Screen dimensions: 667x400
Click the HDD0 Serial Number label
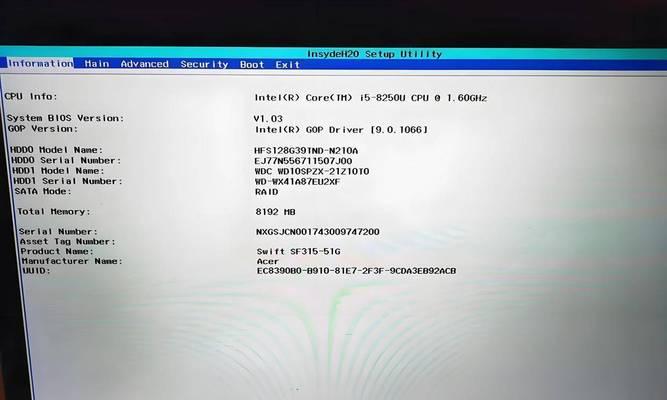click(66, 160)
